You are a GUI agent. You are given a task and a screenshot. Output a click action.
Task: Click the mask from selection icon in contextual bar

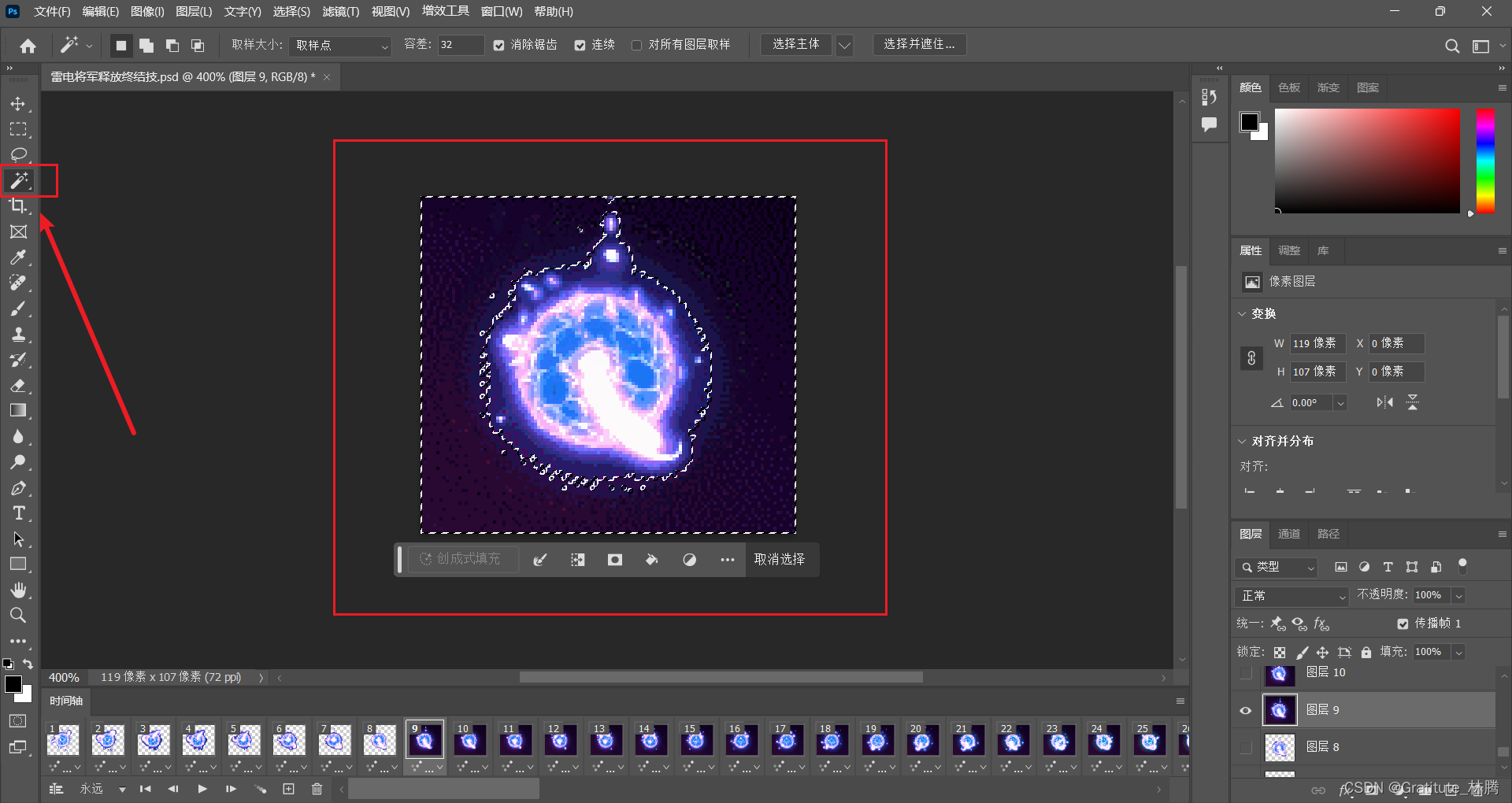615,560
